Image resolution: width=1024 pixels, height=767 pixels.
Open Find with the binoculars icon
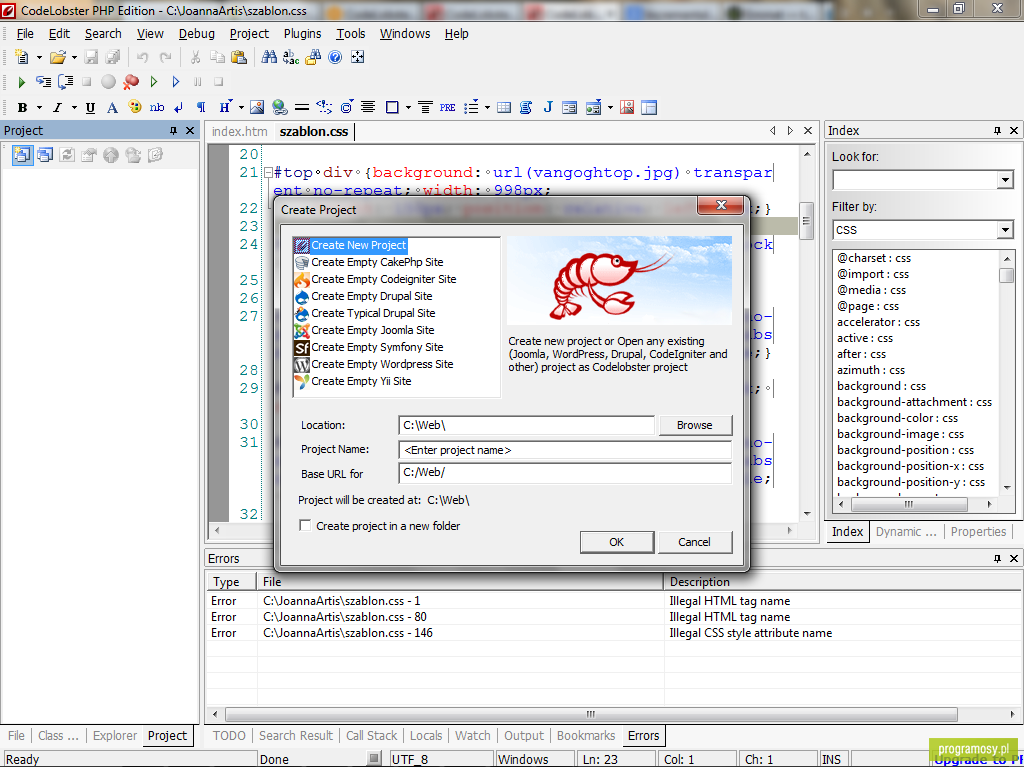click(268, 57)
